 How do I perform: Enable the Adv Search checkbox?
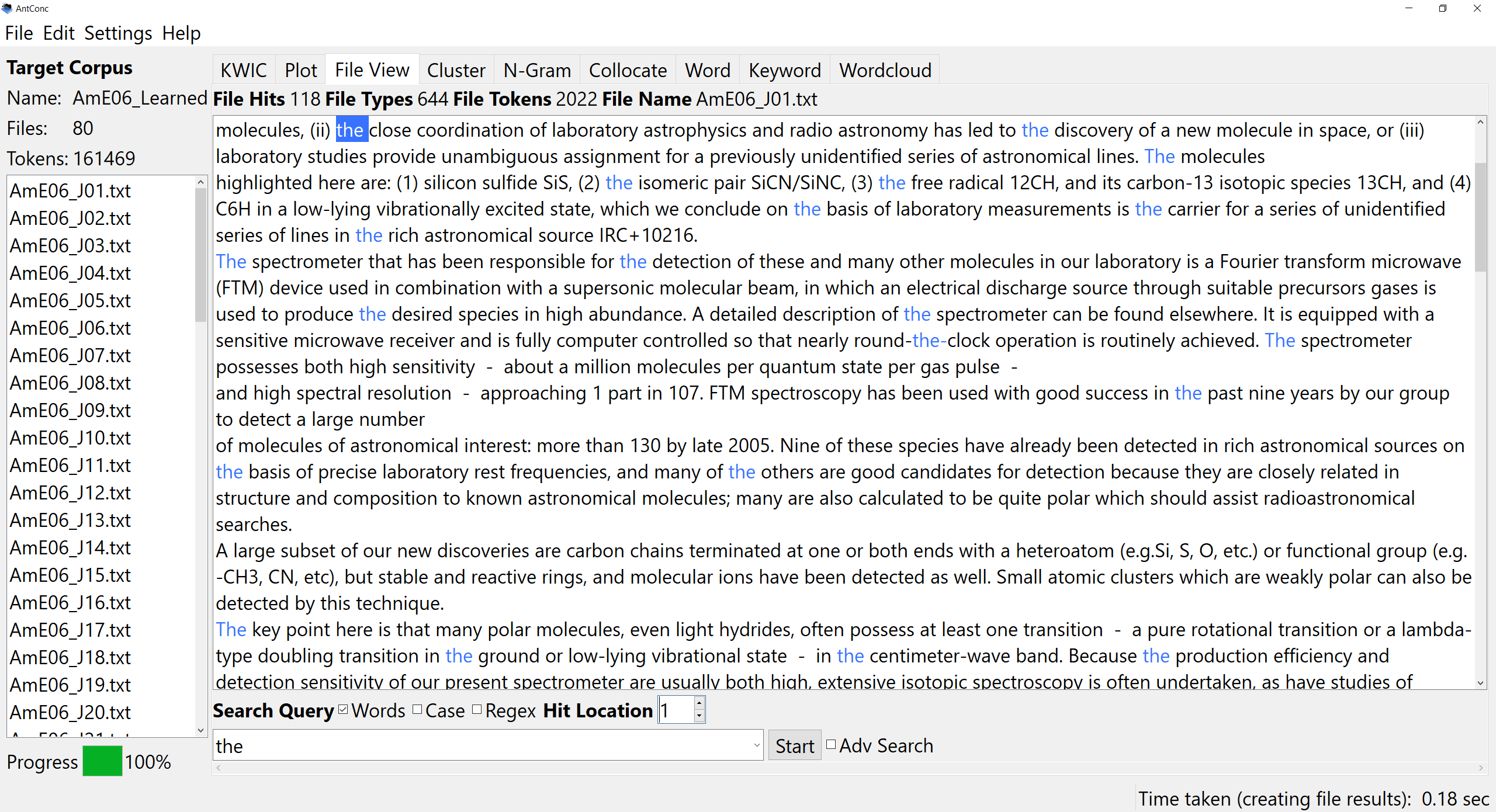[831, 745]
